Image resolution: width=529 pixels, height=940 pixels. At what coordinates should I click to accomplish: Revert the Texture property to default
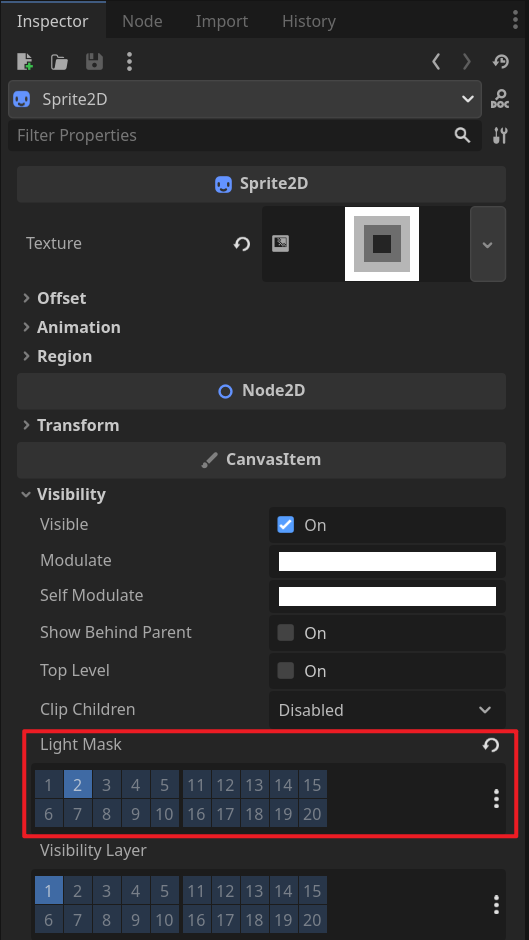(242, 244)
